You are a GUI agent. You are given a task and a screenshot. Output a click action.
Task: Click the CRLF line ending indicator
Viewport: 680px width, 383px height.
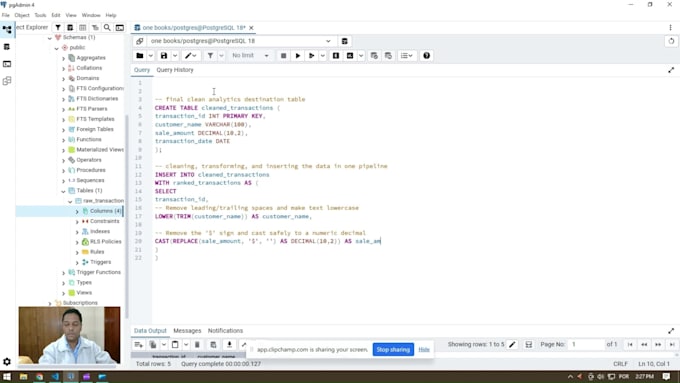[620, 364]
